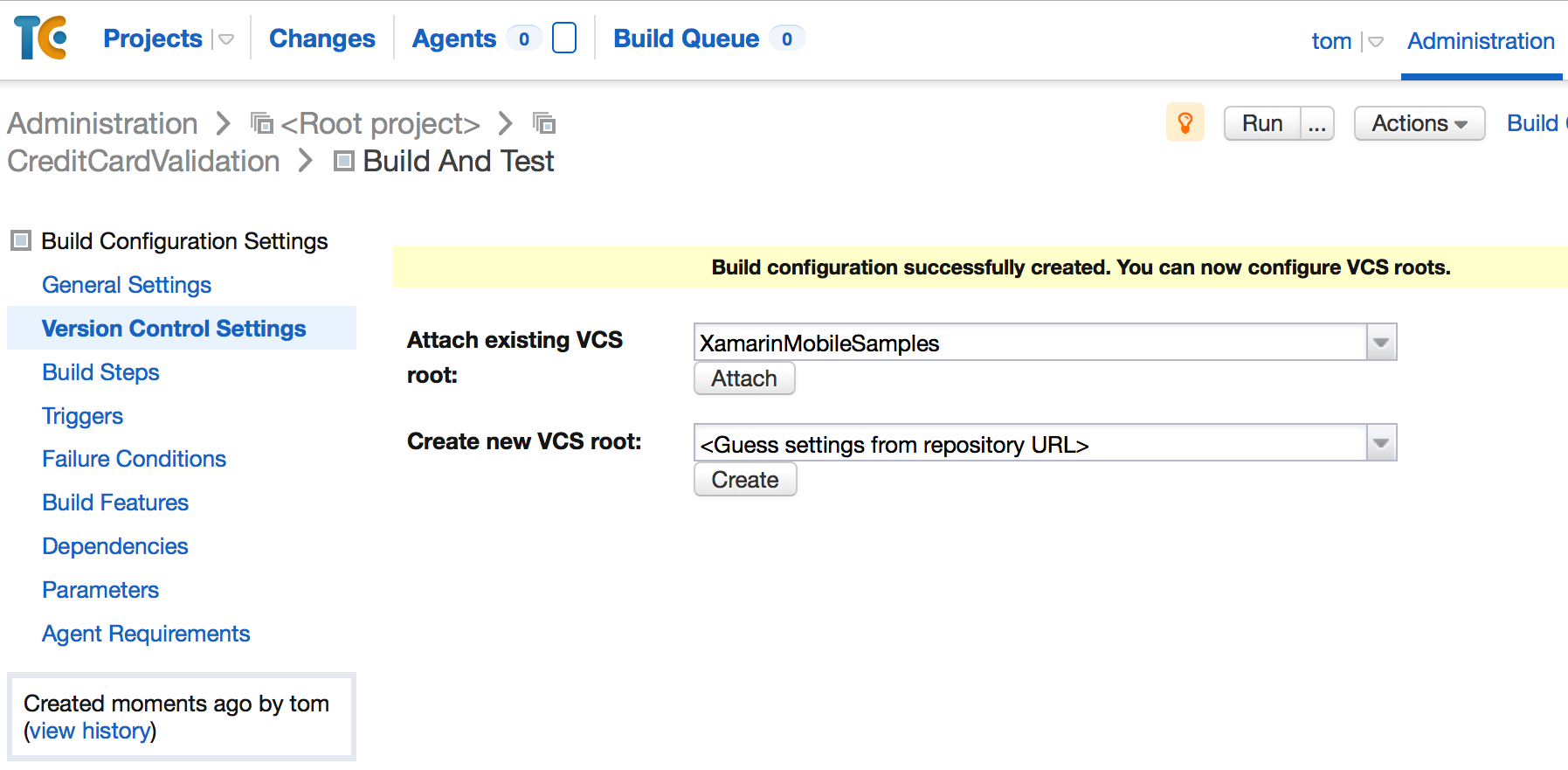Expand the Projects menu arrow
The image size is (1568, 770).
[x=226, y=39]
